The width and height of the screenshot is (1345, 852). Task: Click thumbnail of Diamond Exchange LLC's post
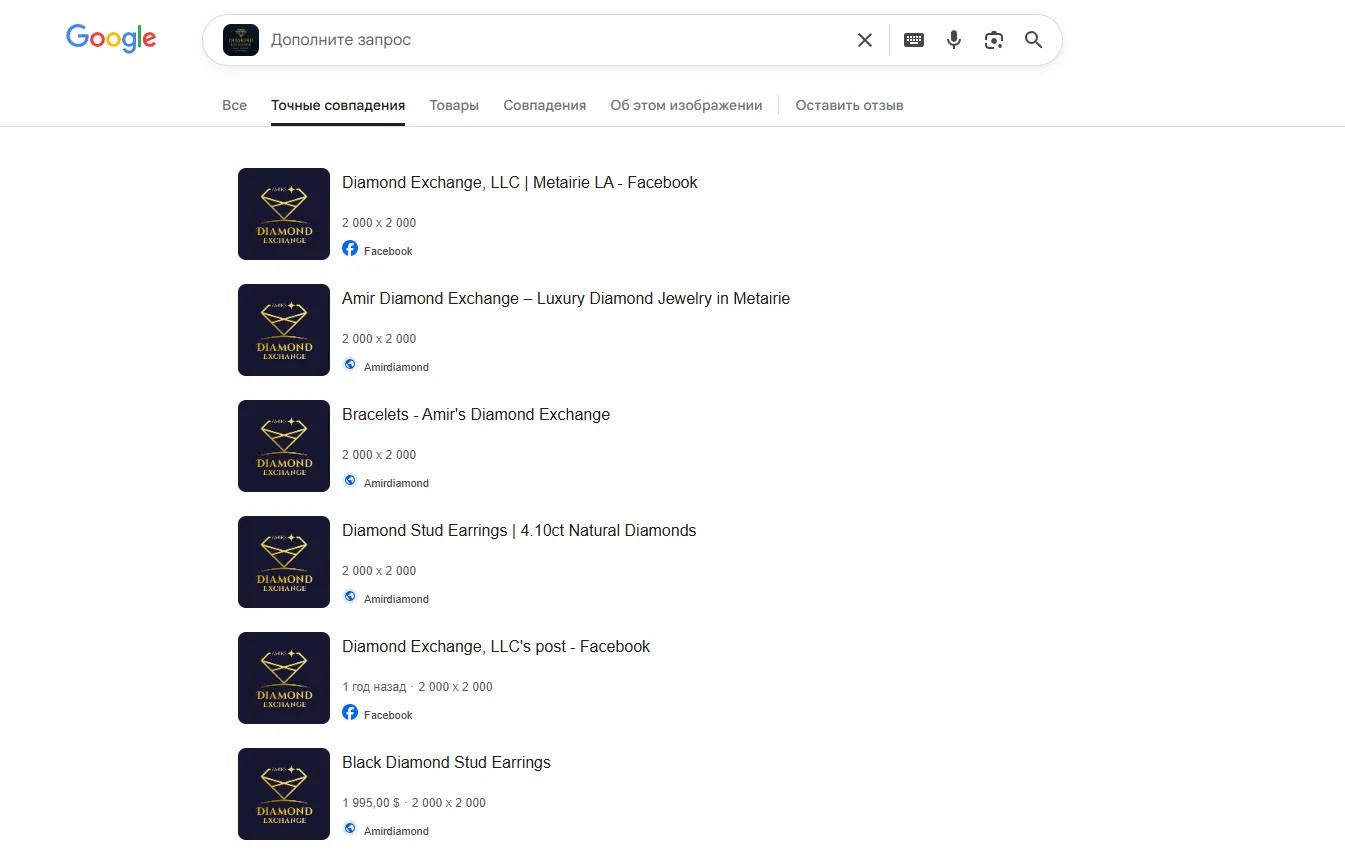click(x=284, y=678)
